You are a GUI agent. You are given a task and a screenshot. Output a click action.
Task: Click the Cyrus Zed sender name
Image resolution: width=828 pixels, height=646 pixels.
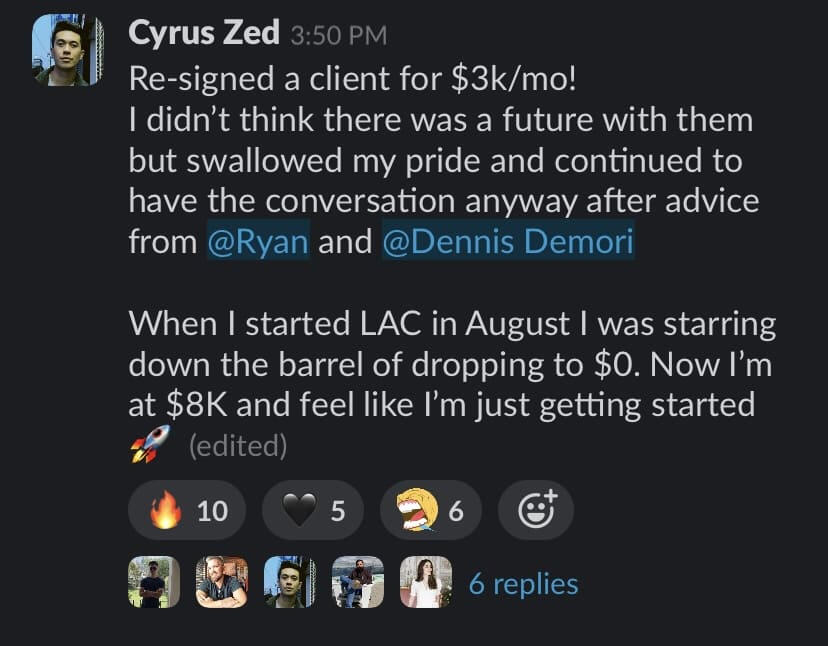[x=203, y=33]
